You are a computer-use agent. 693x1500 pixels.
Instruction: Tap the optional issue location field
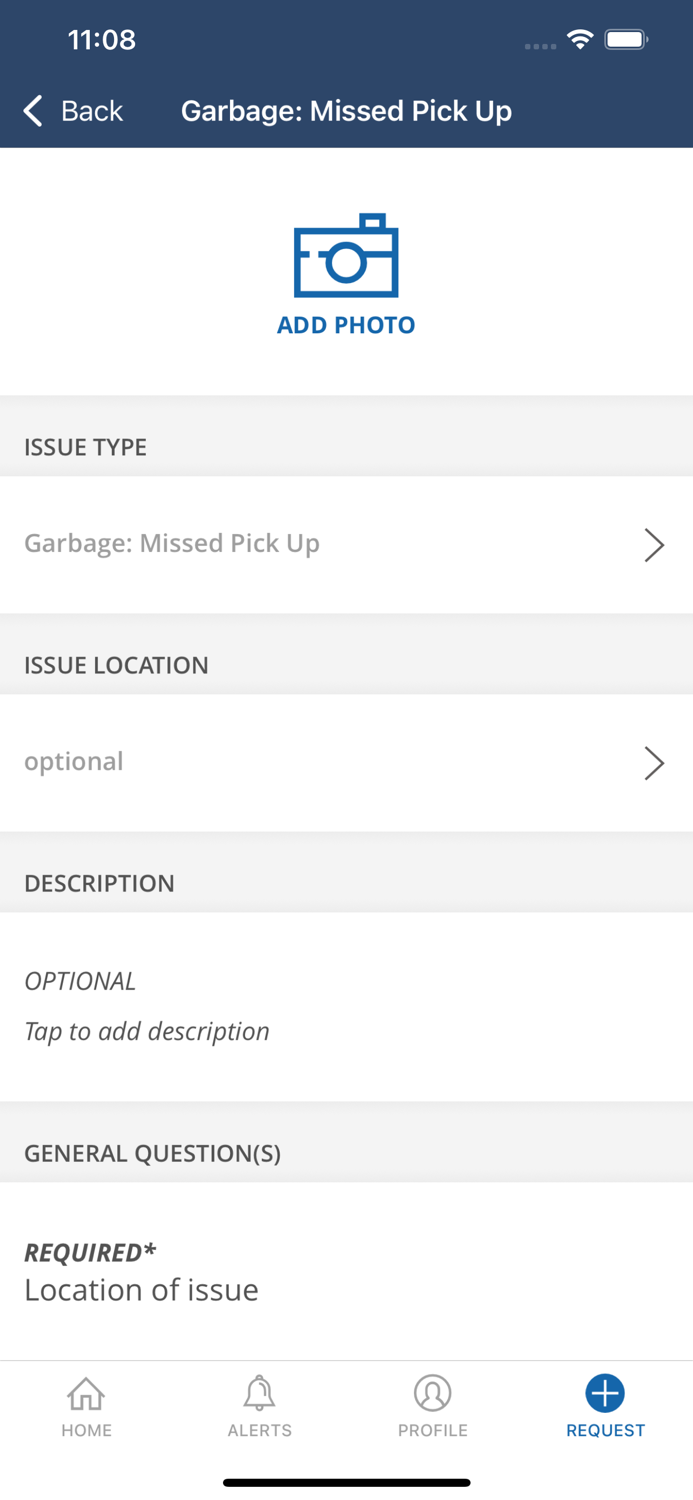346,762
